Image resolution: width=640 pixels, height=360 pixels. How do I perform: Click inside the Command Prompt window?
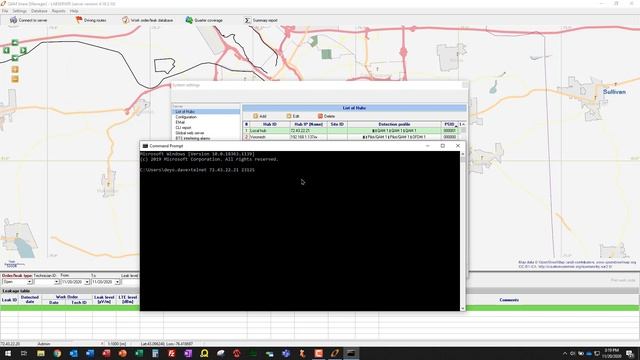coord(300,231)
